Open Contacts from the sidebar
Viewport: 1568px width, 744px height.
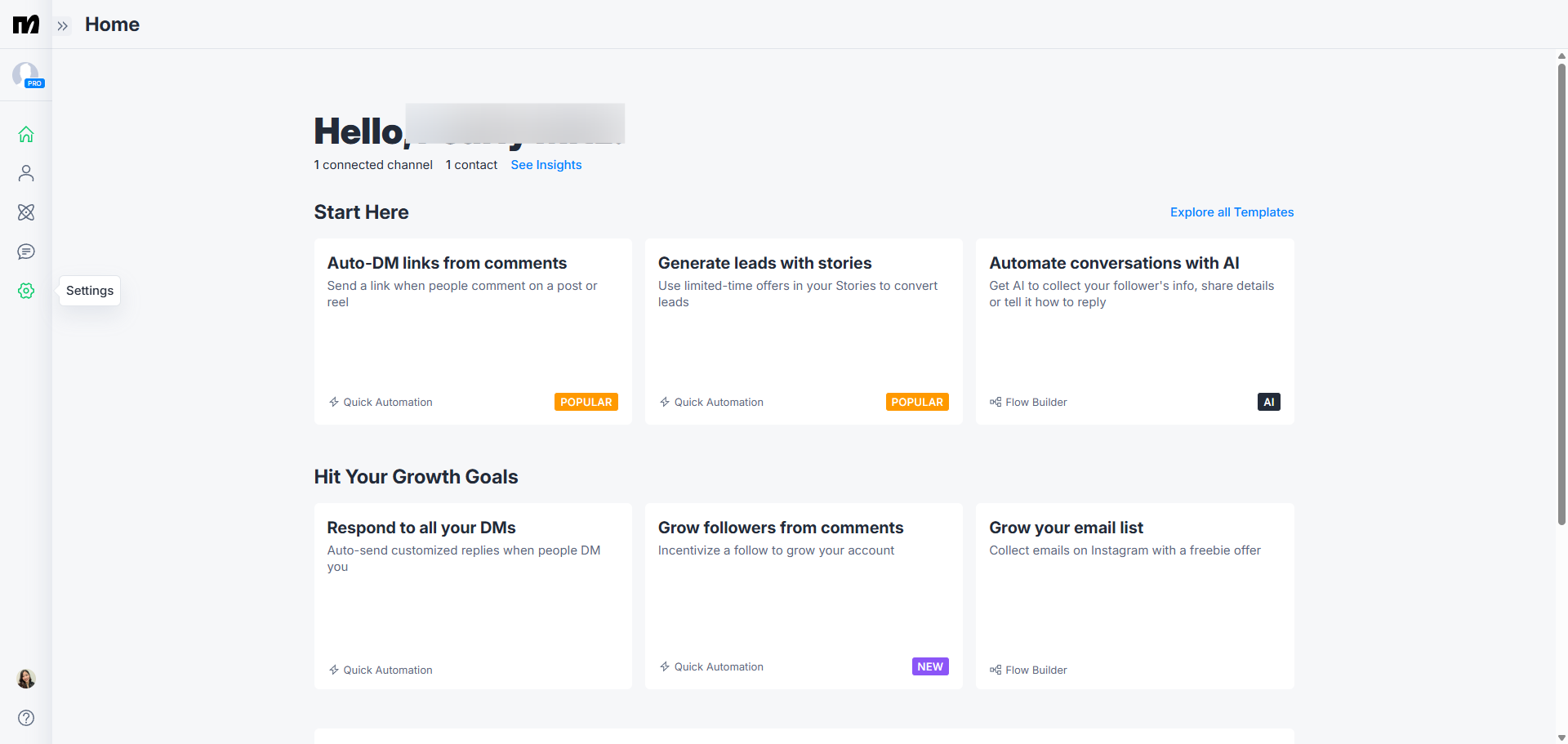click(26, 173)
